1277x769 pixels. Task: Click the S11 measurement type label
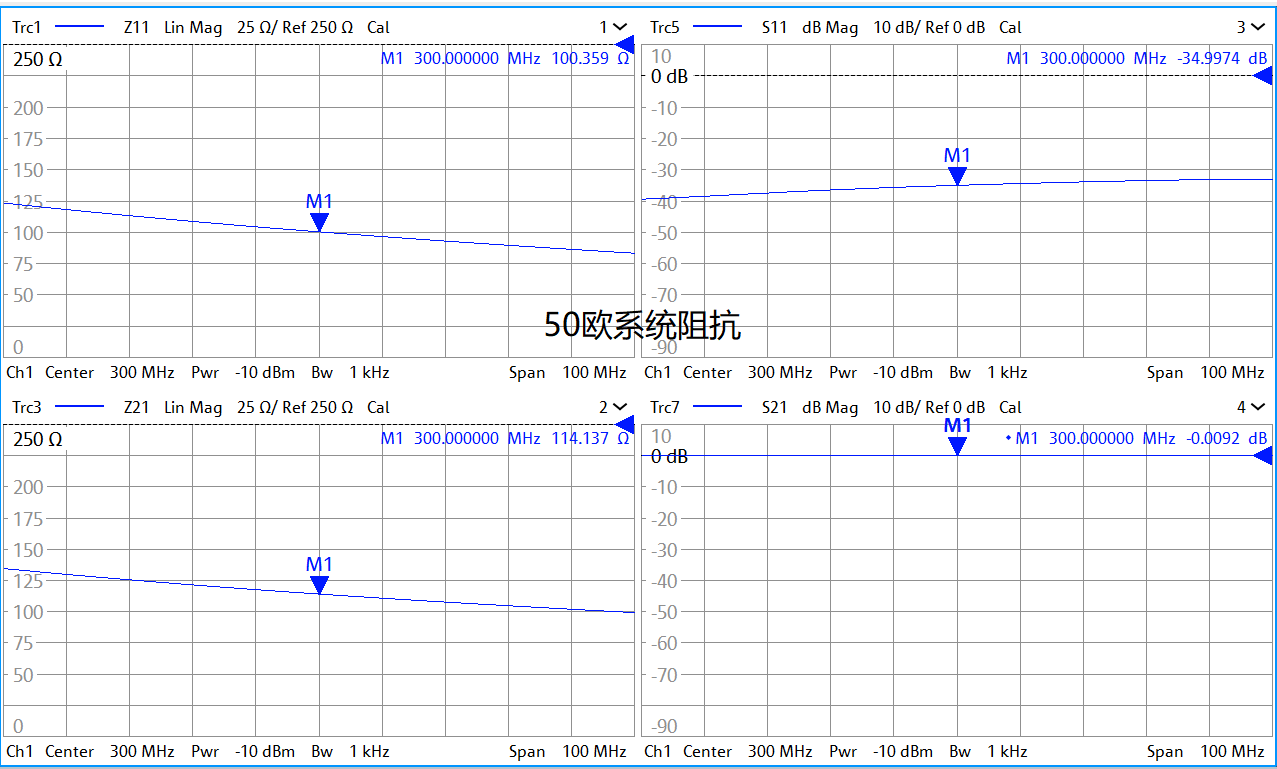click(775, 28)
